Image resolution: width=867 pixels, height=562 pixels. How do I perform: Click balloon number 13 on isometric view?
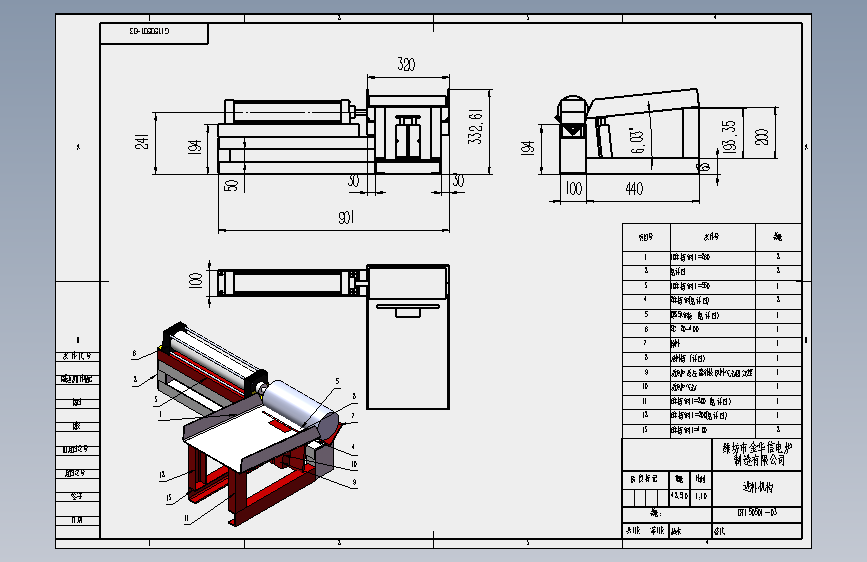coord(162,475)
